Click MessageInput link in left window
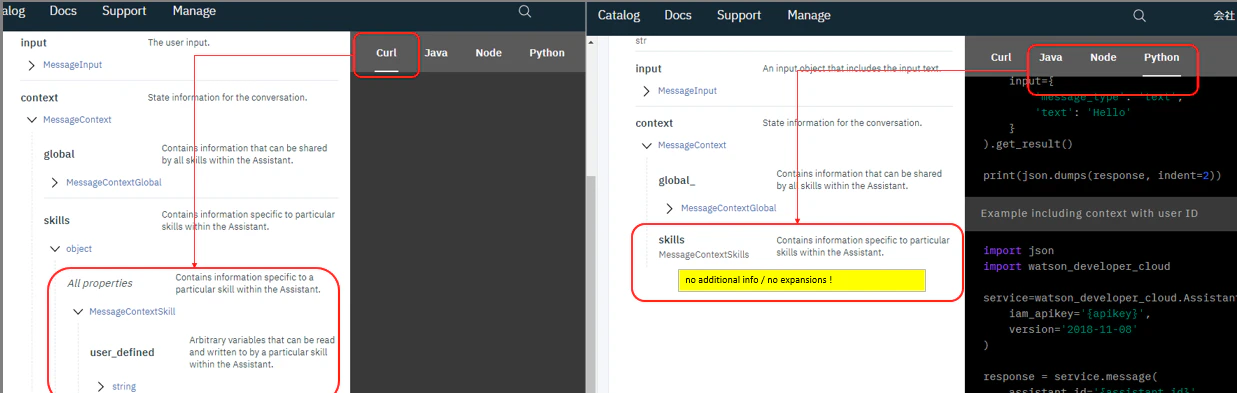 (72, 65)
